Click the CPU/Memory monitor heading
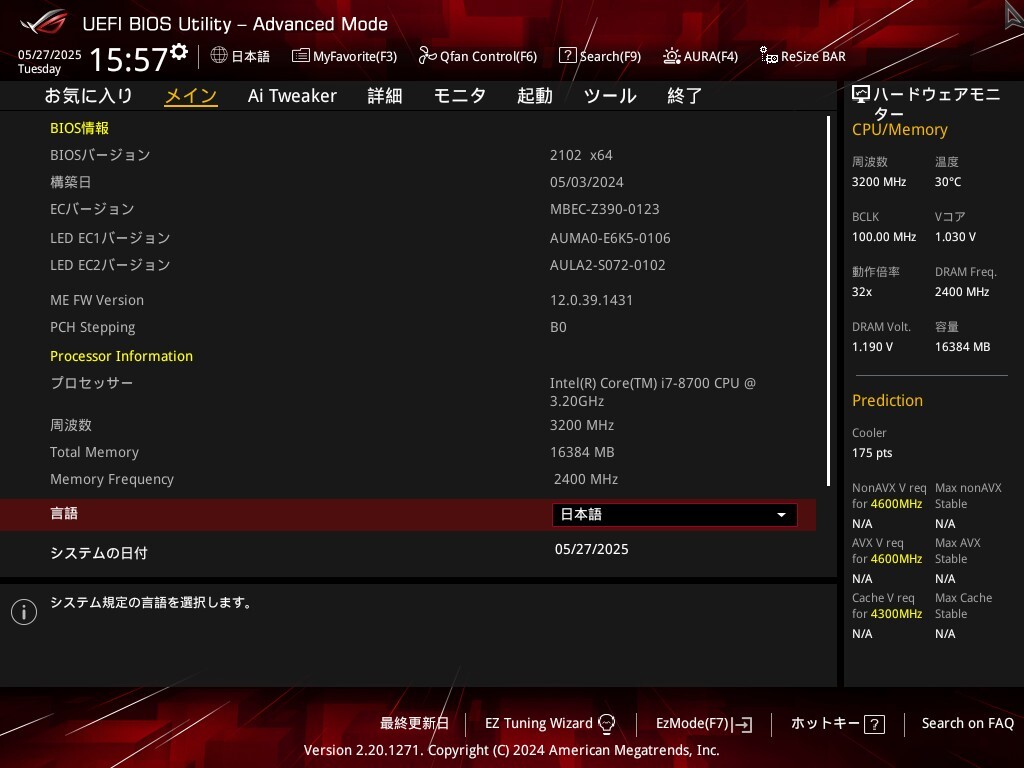The image size is (1024, 768). [x=899, y=129]
